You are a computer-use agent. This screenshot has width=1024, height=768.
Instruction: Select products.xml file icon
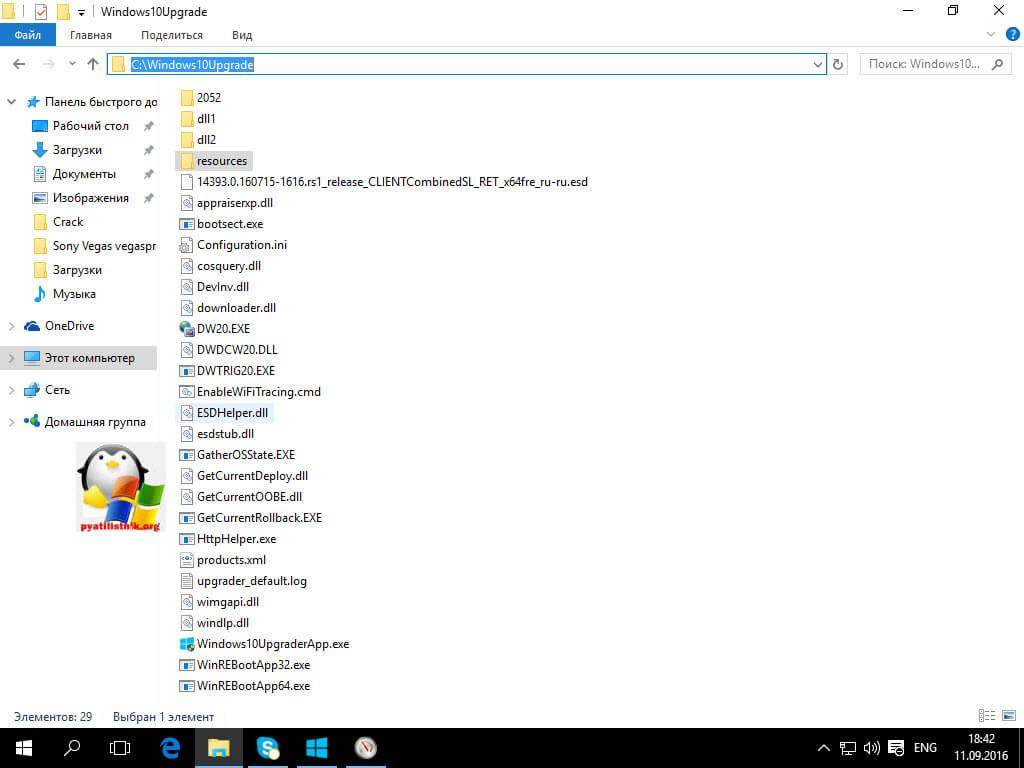coord(187,560)
